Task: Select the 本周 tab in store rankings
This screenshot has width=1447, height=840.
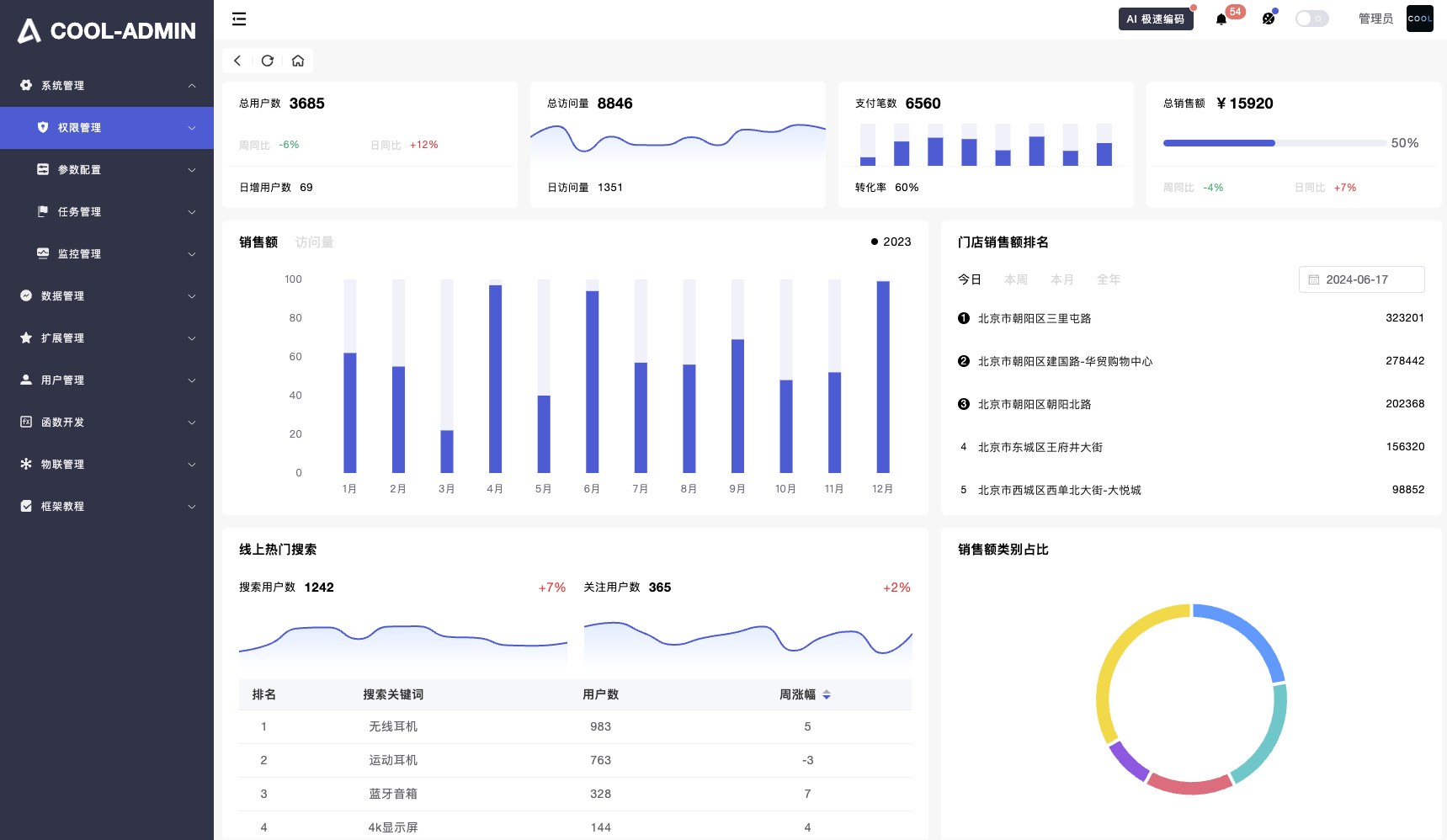Action: [x=1015, y=279]
